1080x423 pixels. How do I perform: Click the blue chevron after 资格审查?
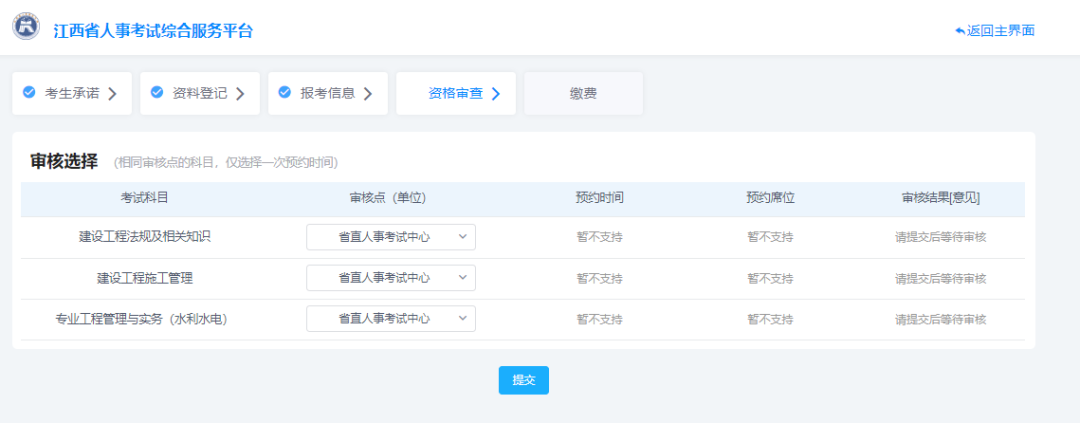click(495, 94)
